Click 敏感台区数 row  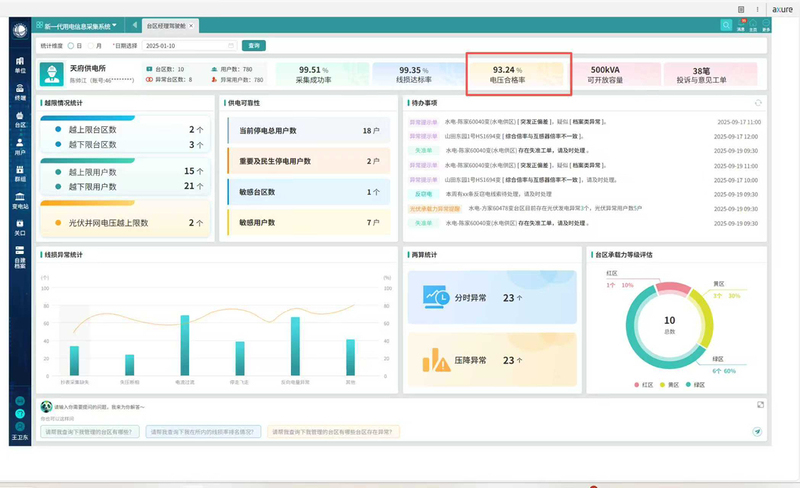click(309, 192)
